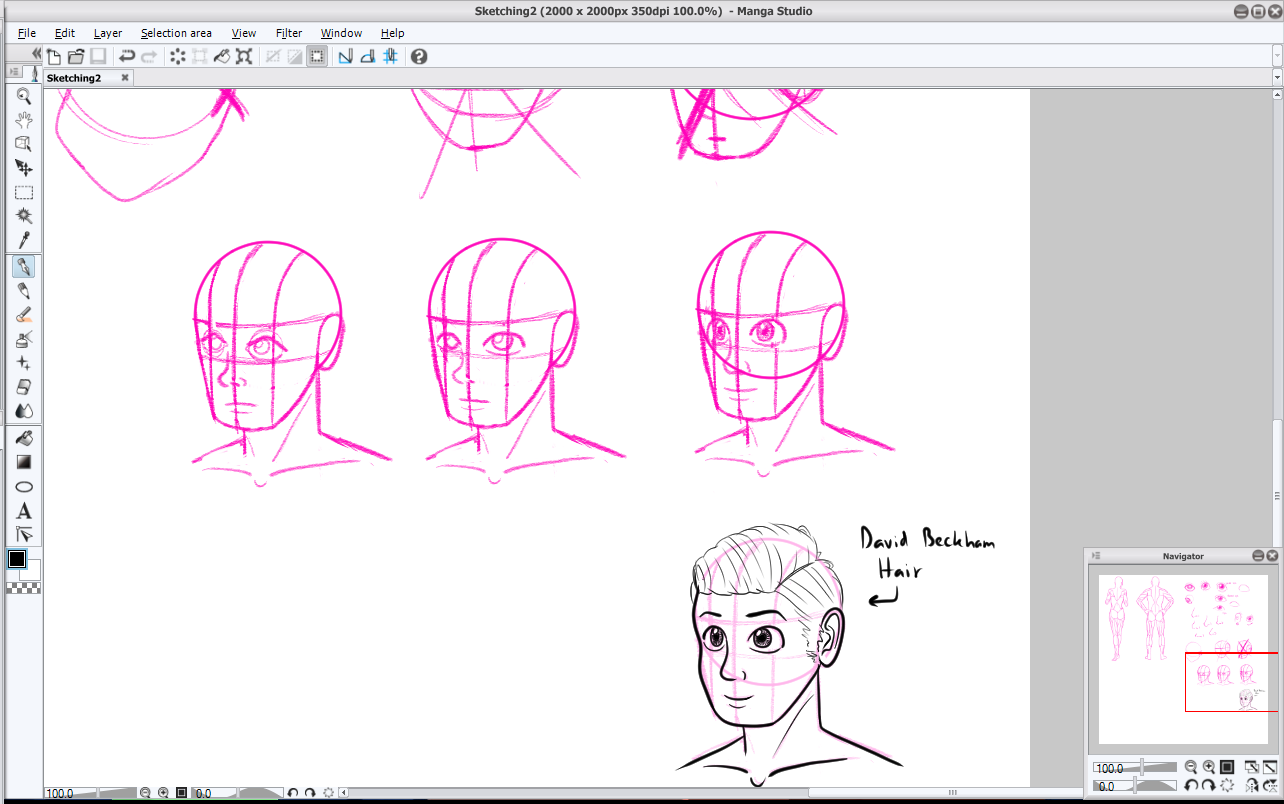The width and height of the screenshot is (1284, 804).
Task: Click the Undo arrow in the toolbar
Action: (x=127, y=57)
